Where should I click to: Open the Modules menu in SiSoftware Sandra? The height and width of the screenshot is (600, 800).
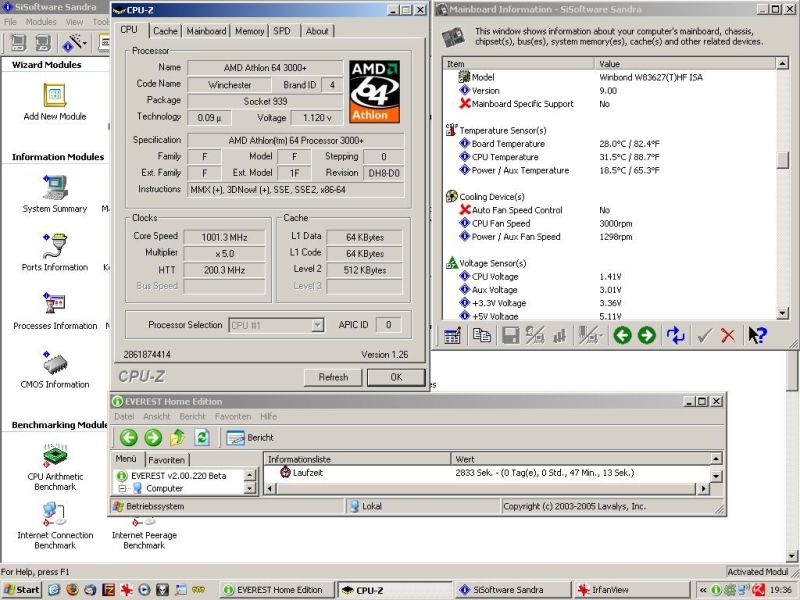click(x=41, y=22)
